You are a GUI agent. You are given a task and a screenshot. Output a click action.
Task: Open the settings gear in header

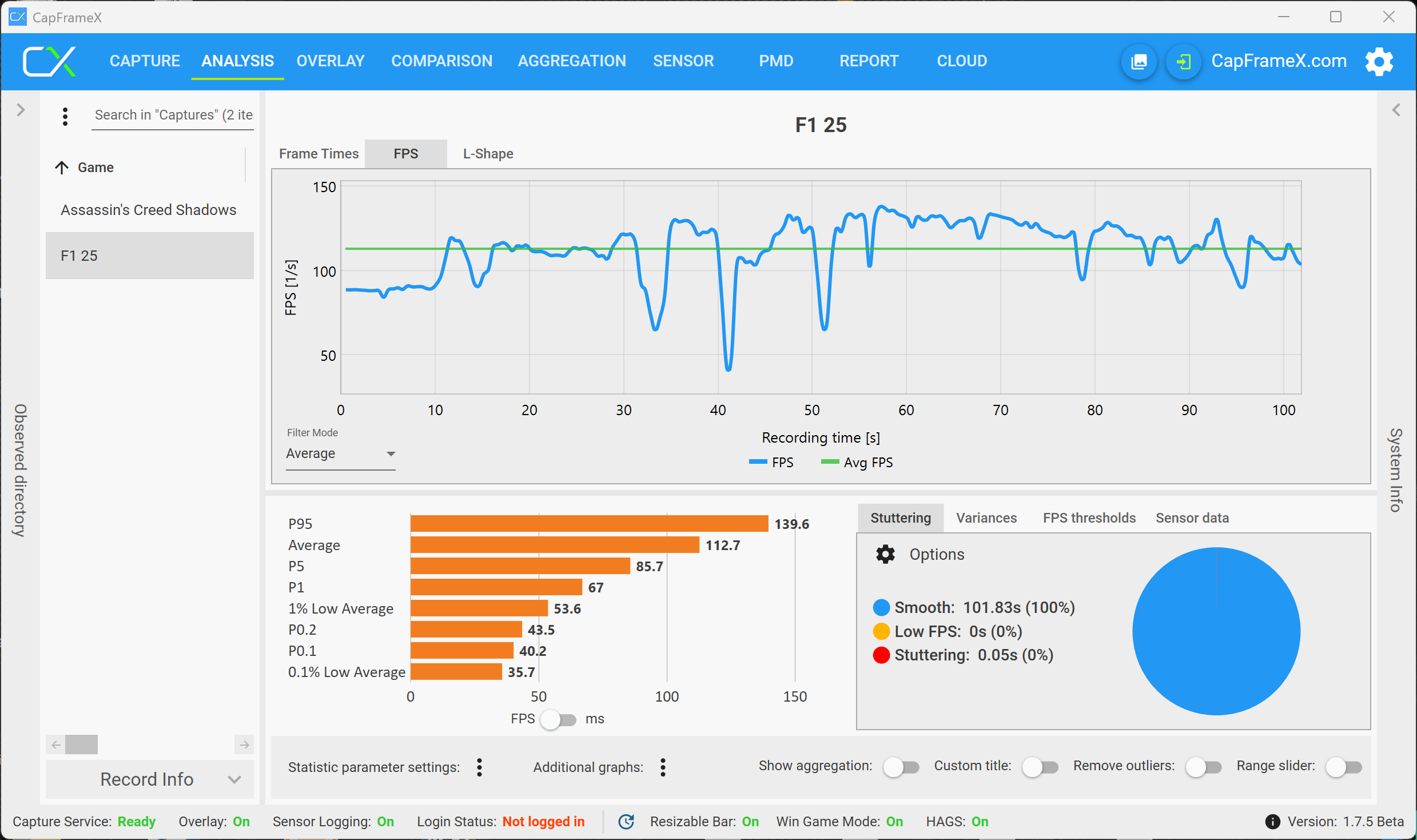pyautogui.click(x=1379, y=61)
